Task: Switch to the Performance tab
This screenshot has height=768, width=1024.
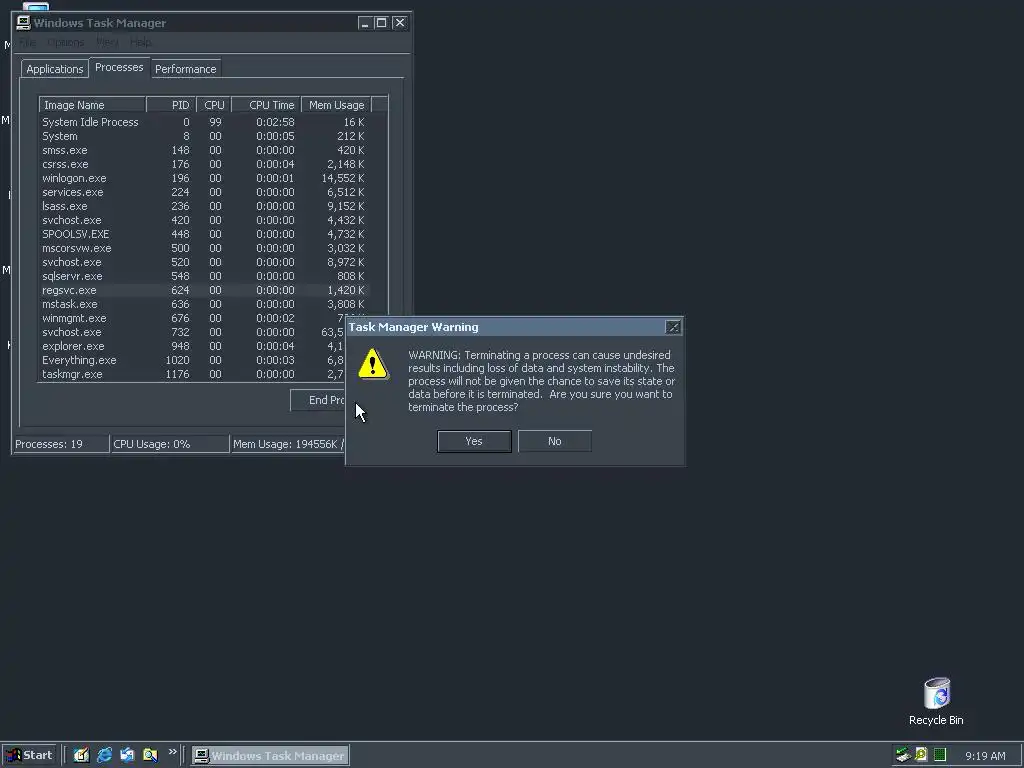Action: point(185,69)
